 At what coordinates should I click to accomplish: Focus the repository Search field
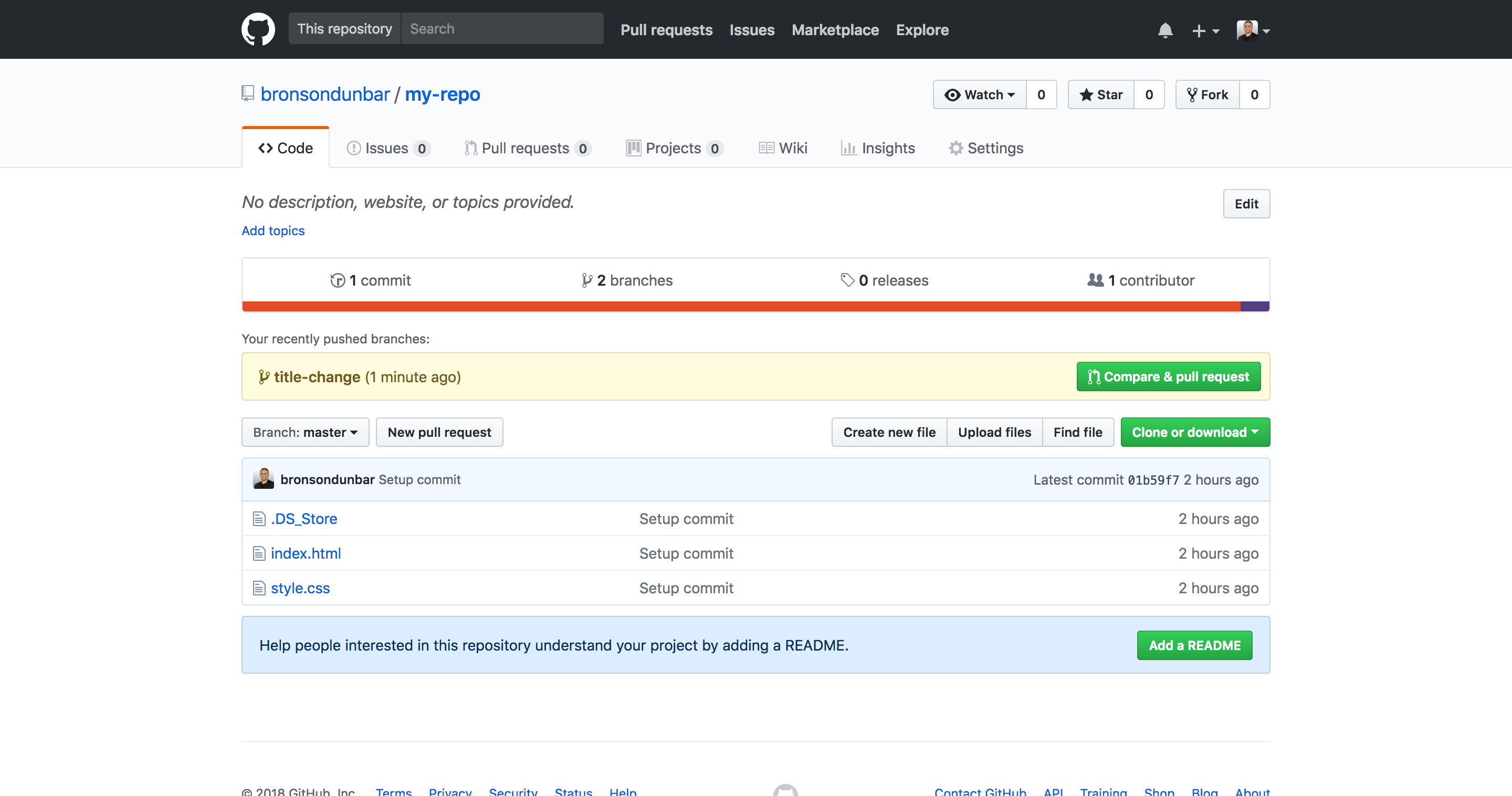(x=502, y=29)
